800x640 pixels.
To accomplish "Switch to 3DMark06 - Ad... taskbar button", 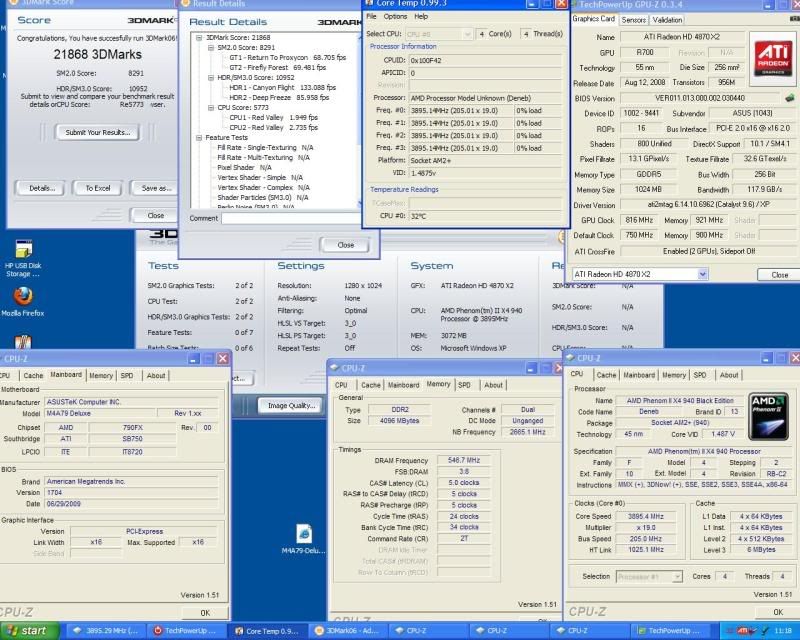I will tap(348, 631).
